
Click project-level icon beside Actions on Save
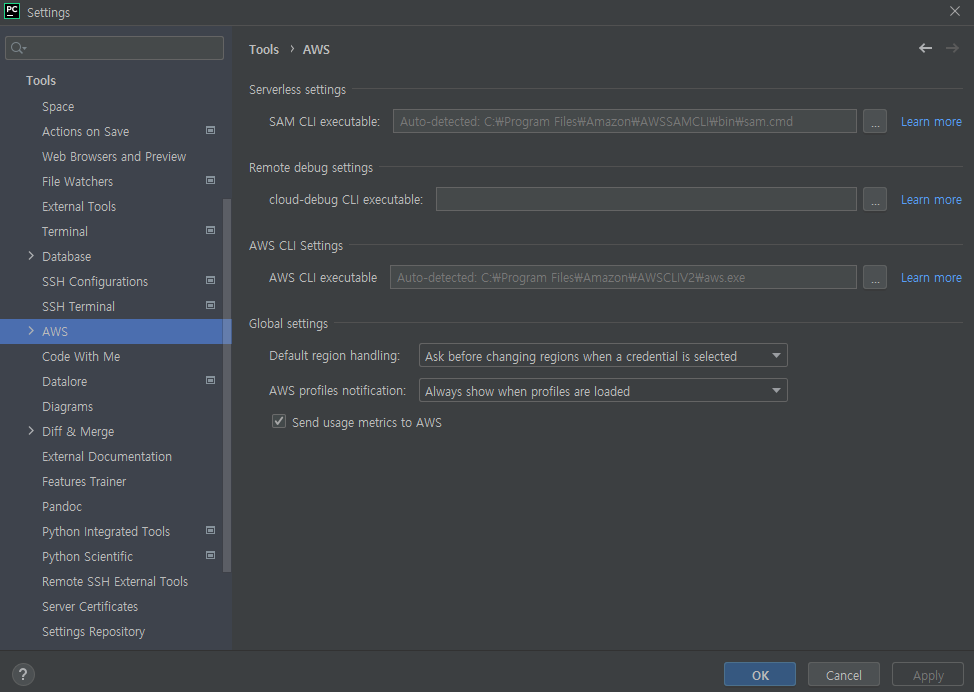211,130
